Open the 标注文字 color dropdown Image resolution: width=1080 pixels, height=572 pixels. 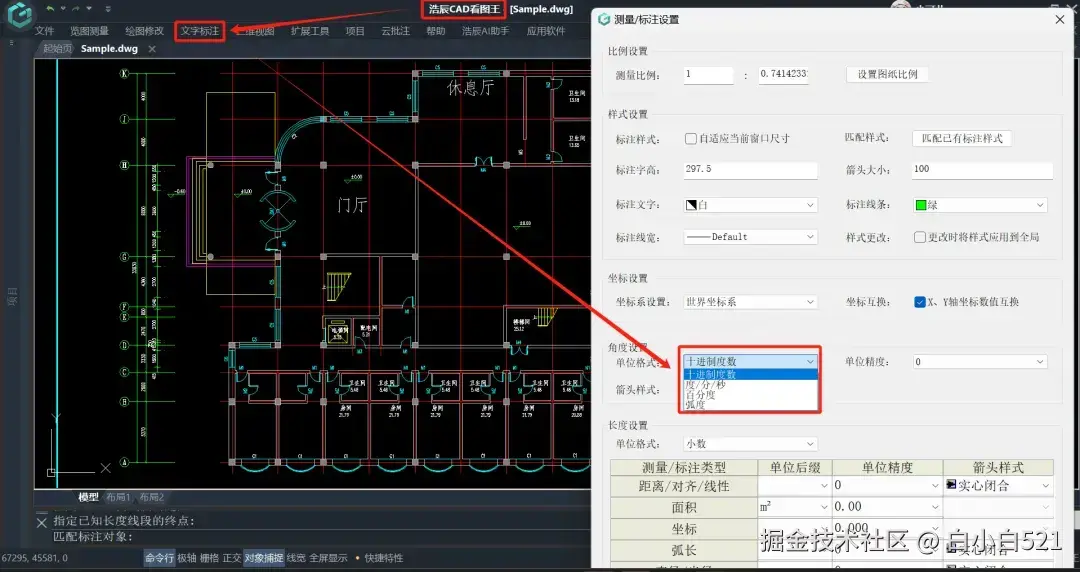(x=751, y=205)
